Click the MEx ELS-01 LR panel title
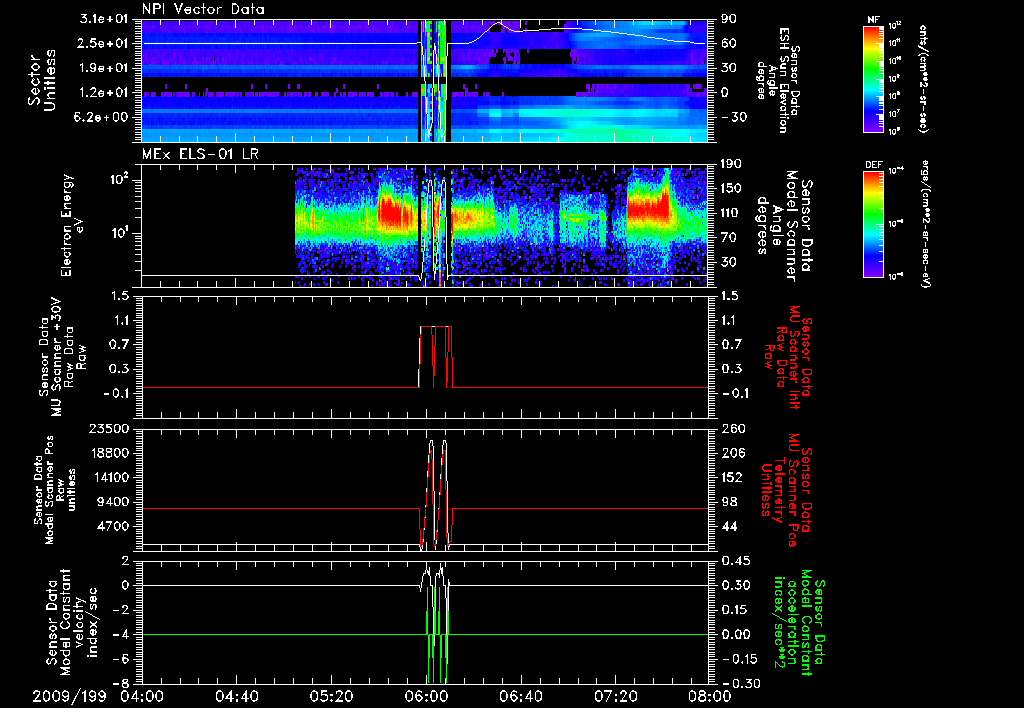This screenshot has height=708, width=1024. [201, 155]
